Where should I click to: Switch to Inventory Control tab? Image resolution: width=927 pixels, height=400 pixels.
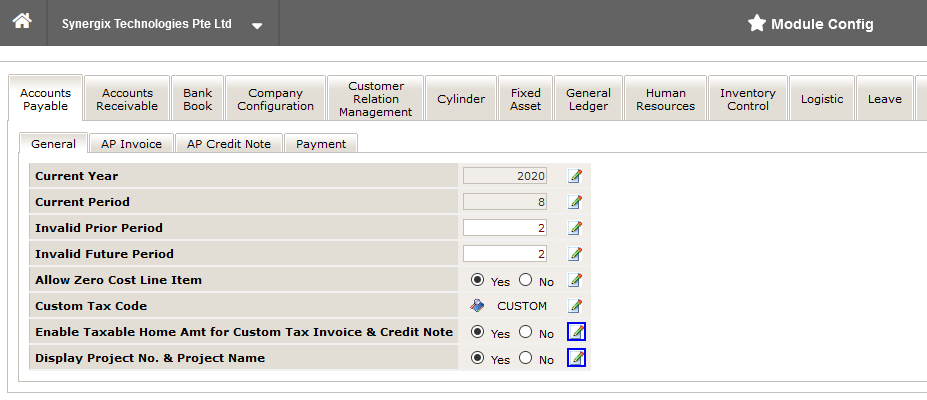coord(748,99)
